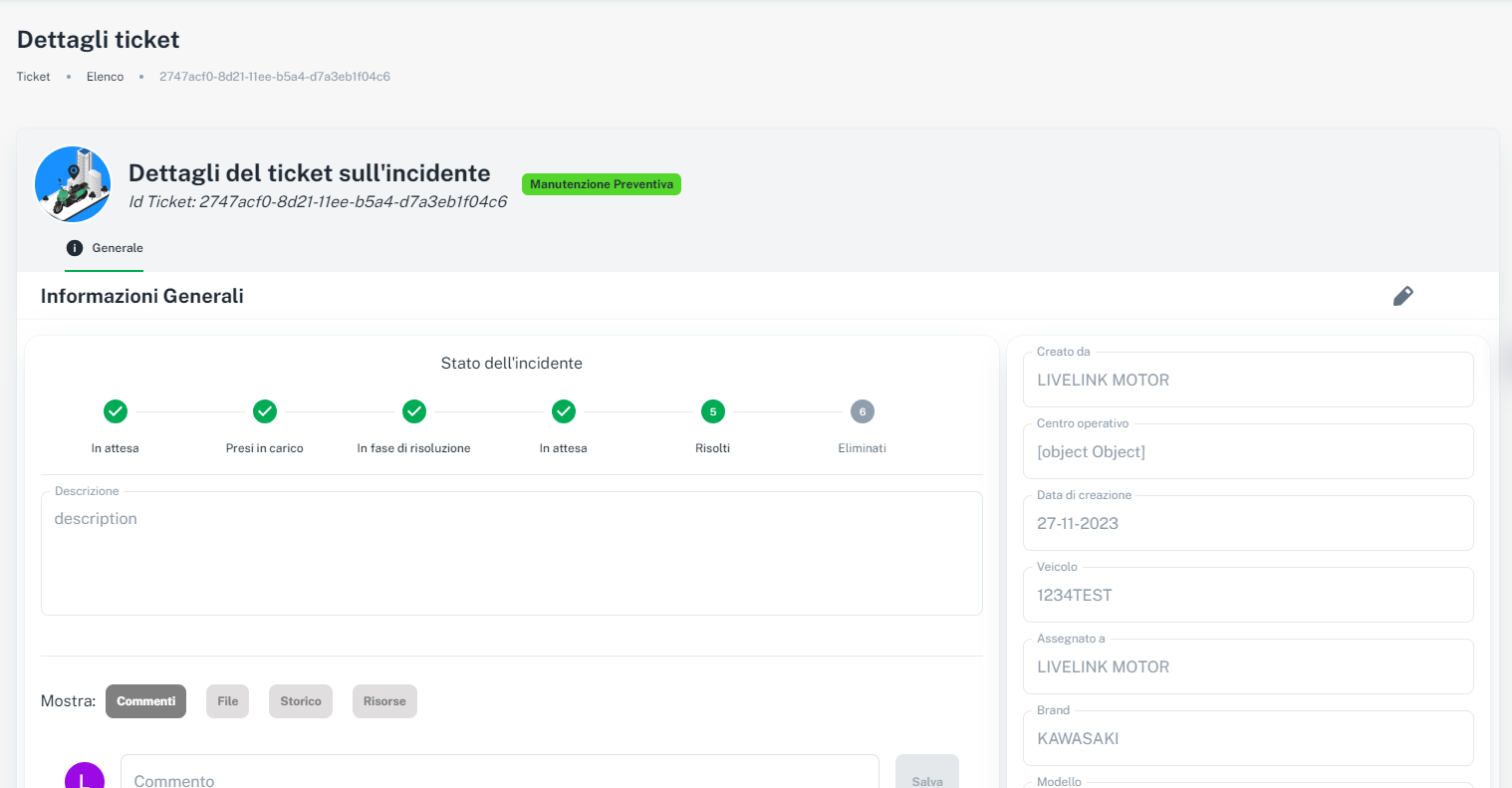Click the pencil edit icon
Viewport: 1512px width, 788px height.
1402,296
